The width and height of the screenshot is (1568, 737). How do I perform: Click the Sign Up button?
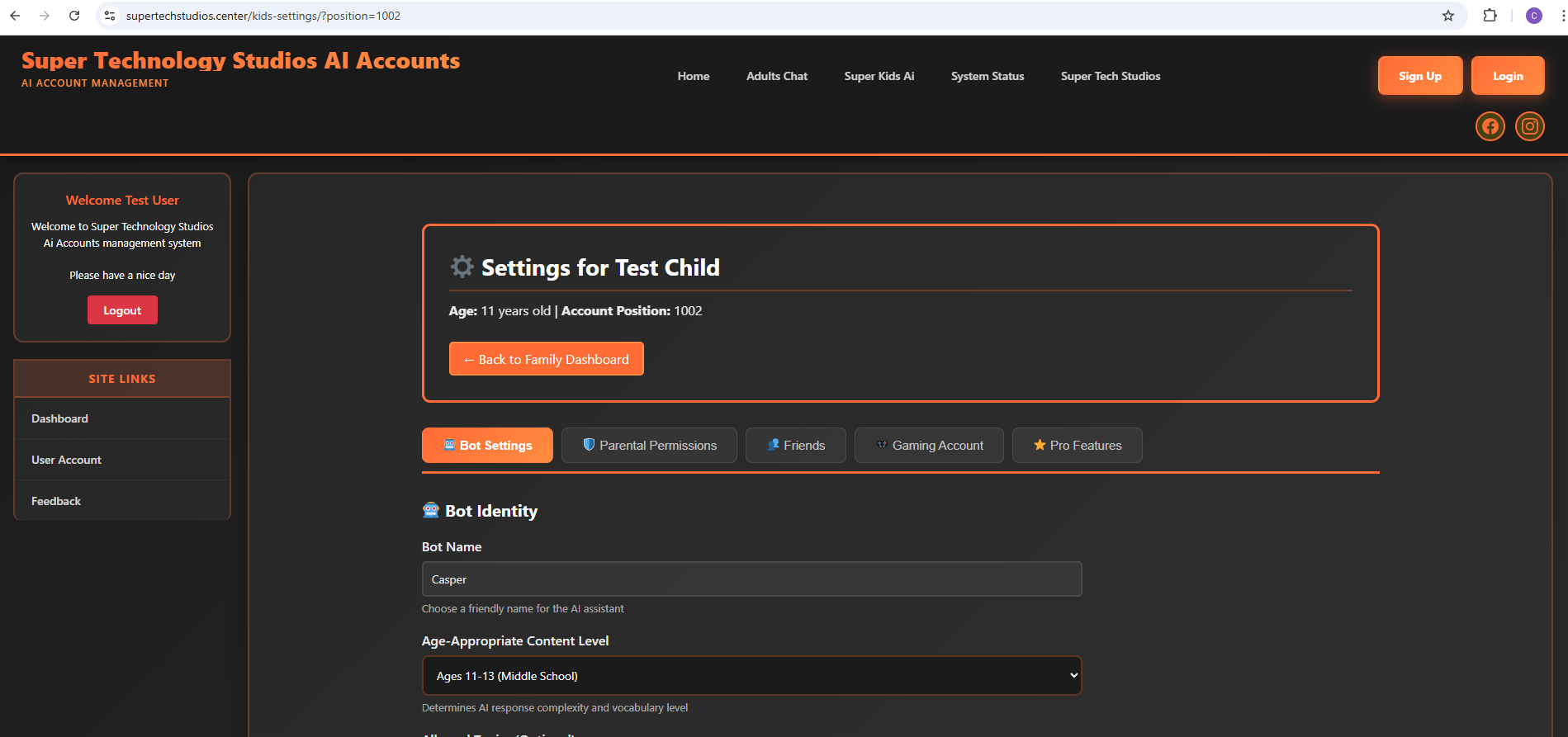point(1420,76)
